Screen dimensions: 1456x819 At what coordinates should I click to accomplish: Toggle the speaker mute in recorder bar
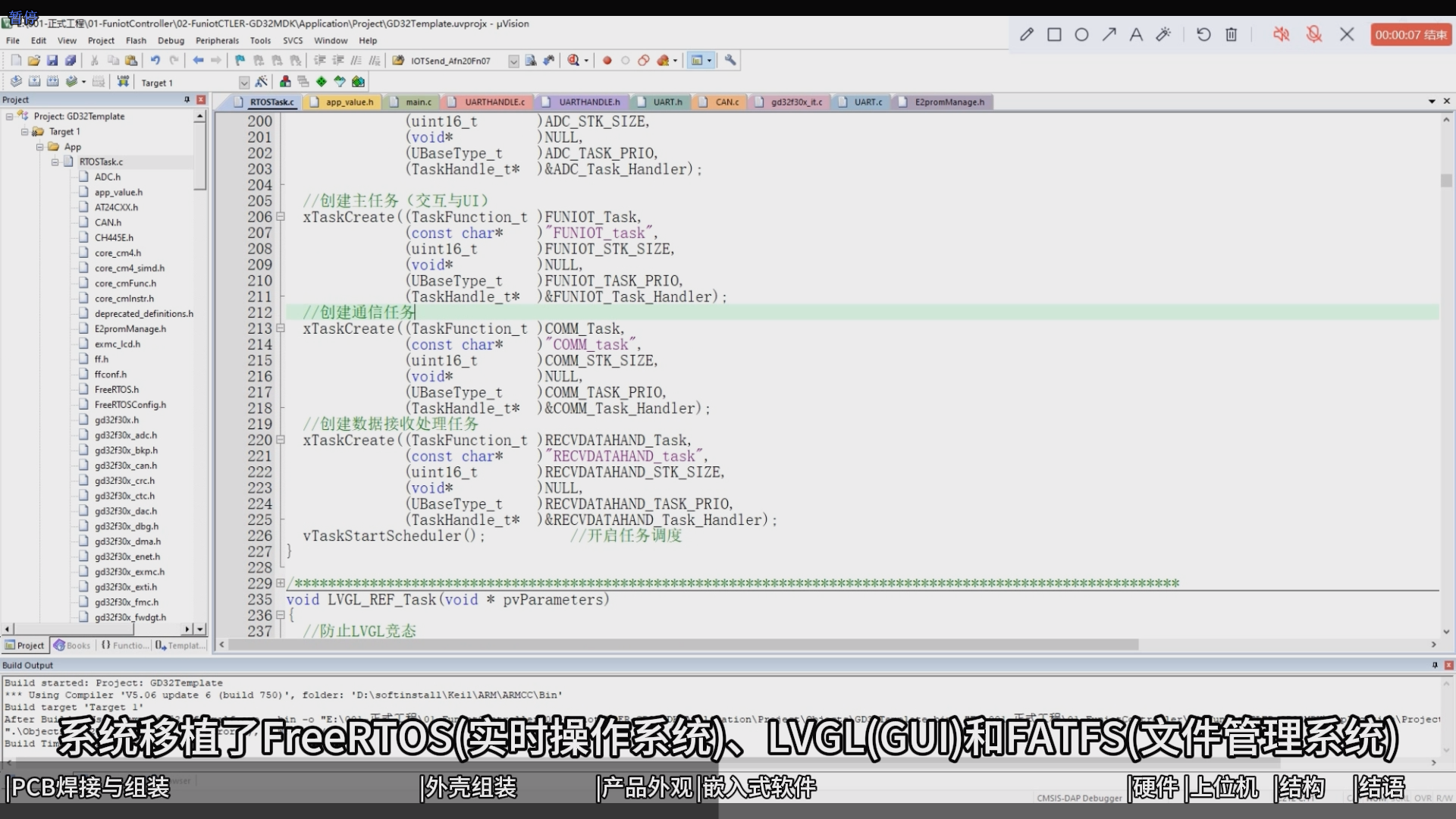coord(1281,35)
